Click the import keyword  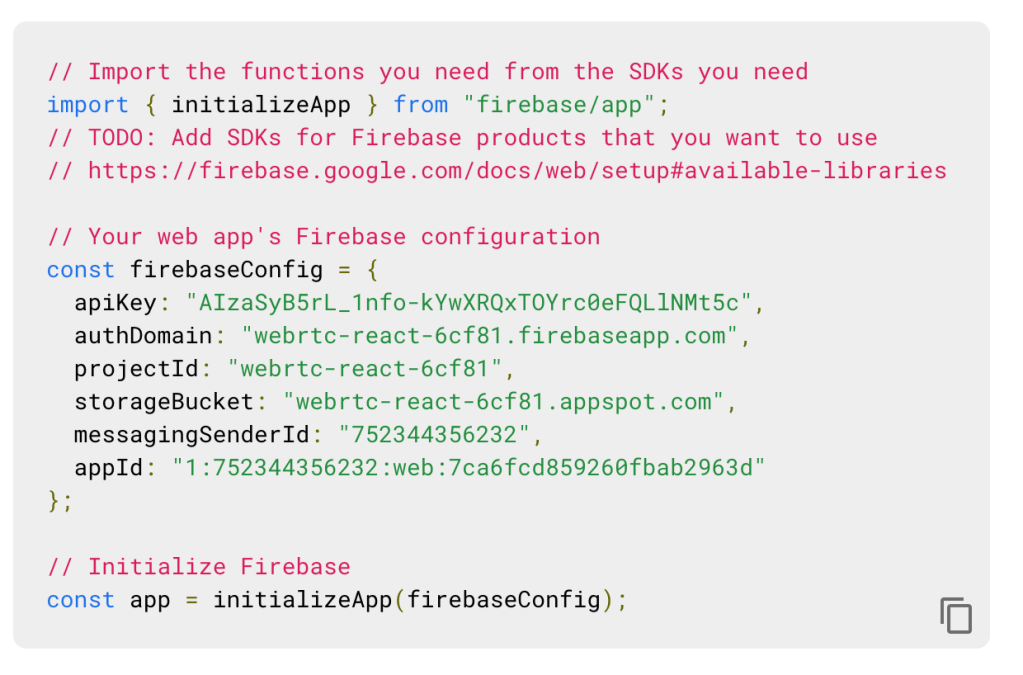tap(88, 105)
